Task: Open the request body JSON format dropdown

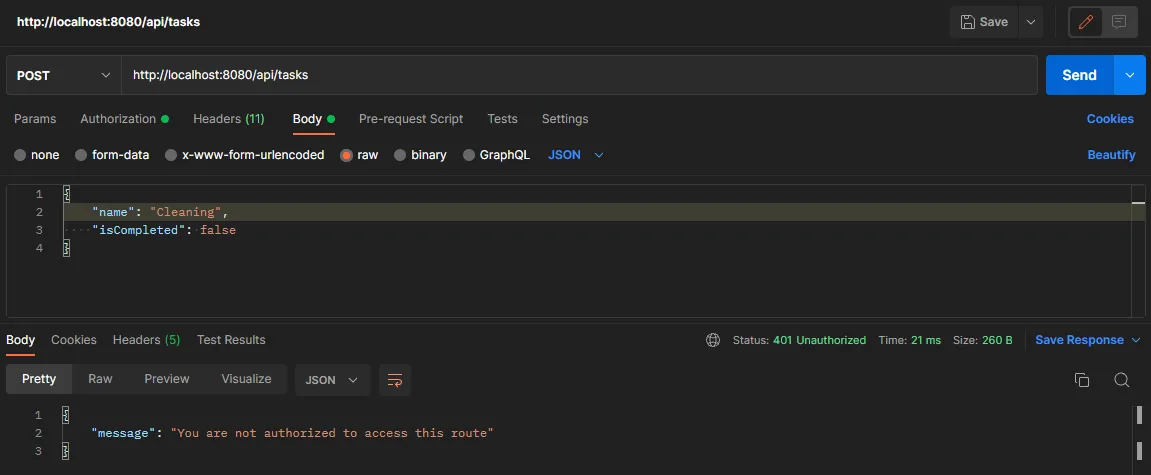Action: tap(577, 155)
